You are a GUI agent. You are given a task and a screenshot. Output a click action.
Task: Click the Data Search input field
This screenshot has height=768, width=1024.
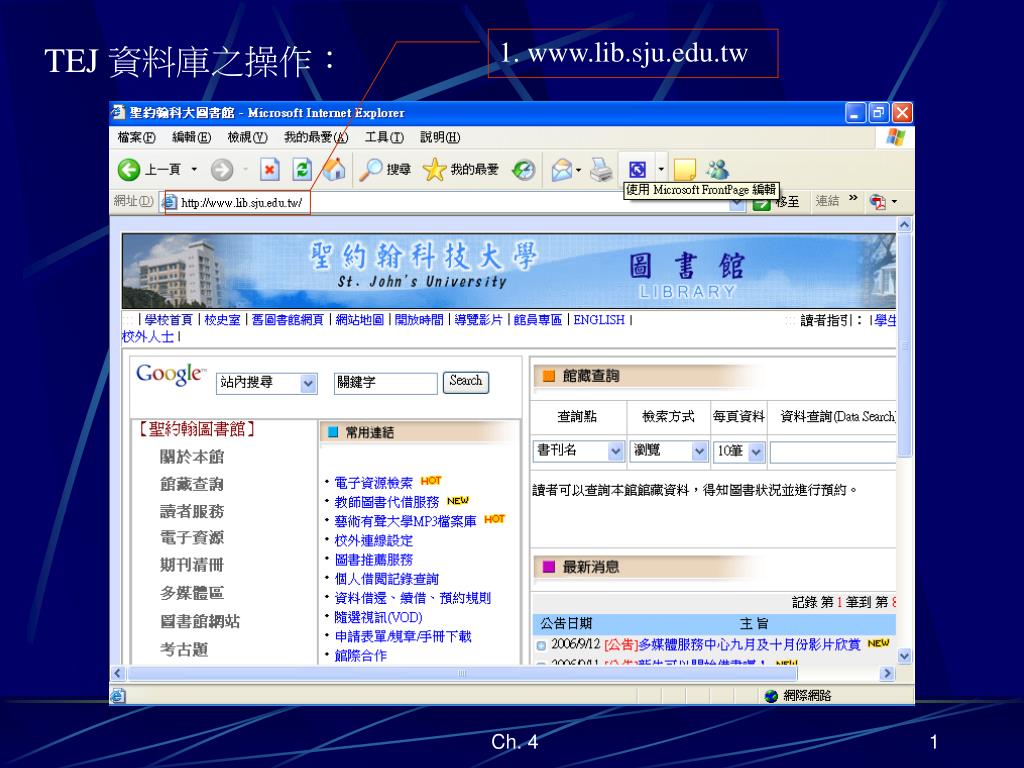coord(833,452)
